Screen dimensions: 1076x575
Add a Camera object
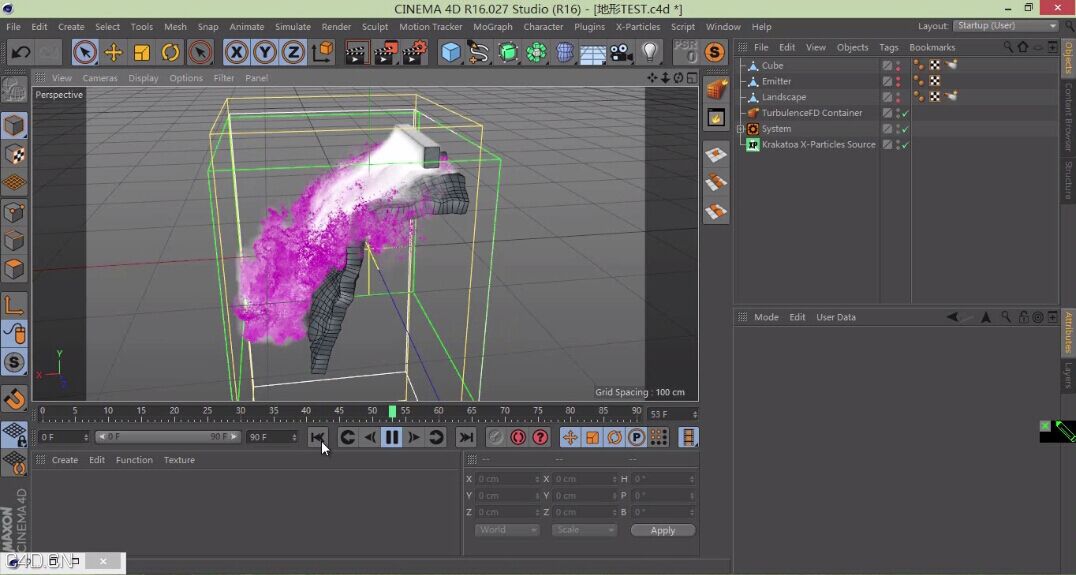point(622,52)
